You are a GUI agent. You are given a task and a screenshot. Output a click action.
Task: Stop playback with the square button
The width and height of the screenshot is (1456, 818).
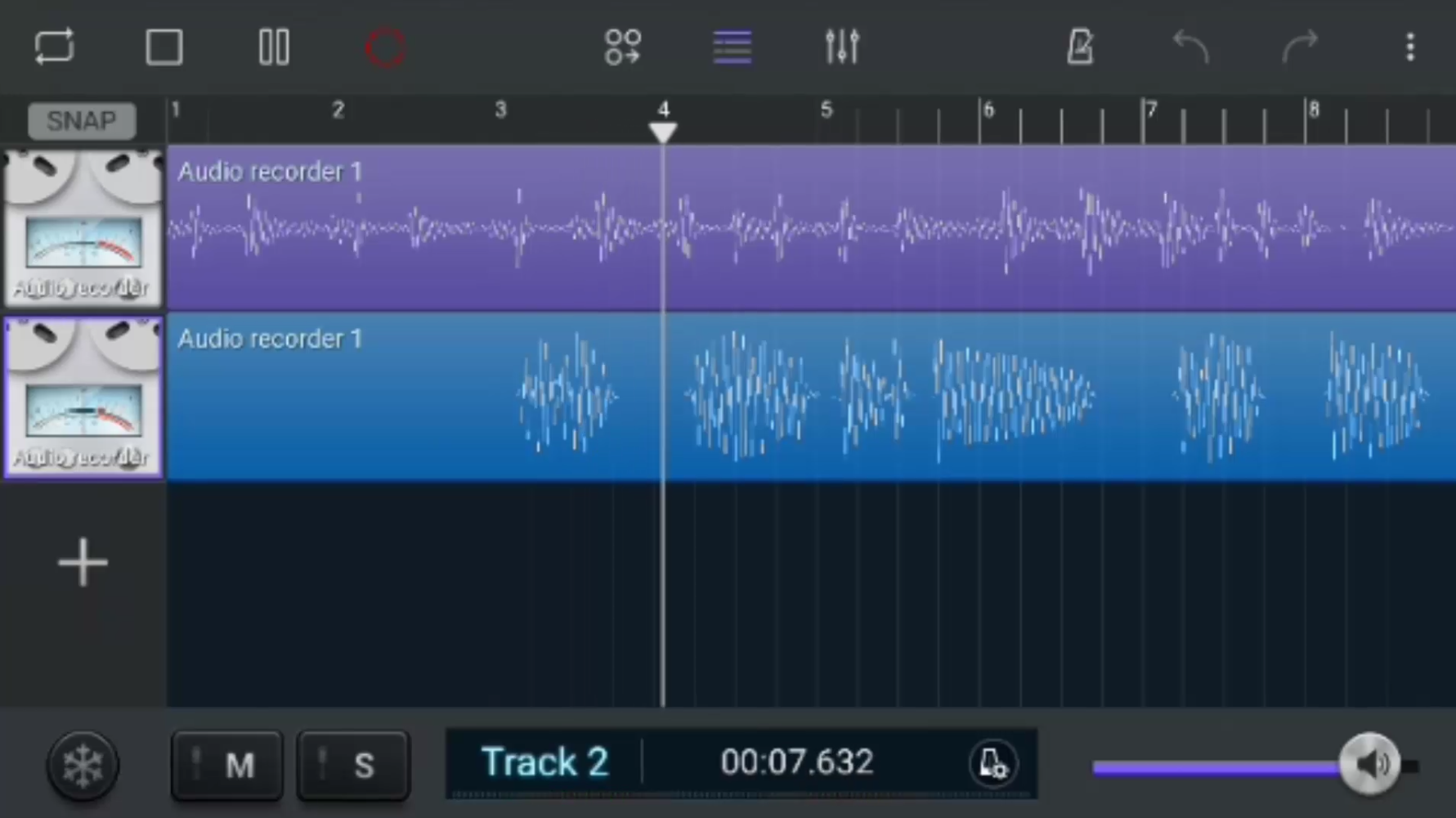tap(164, 47)
